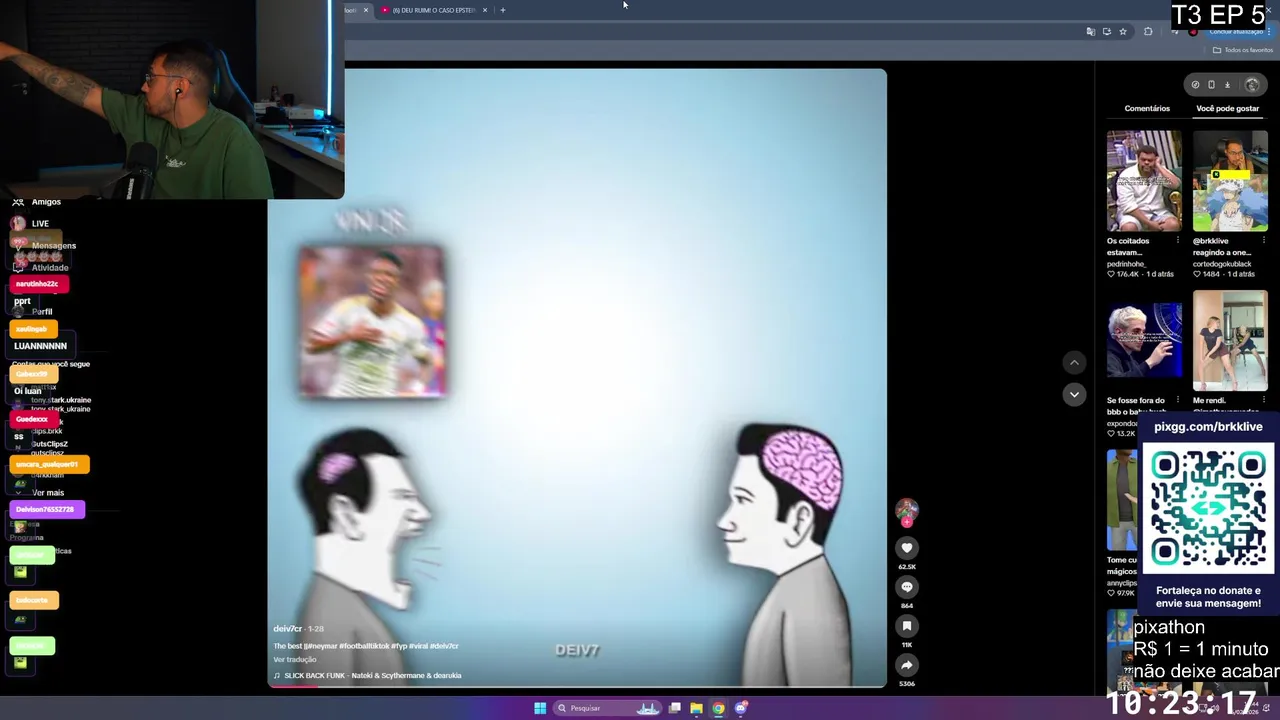This screenshot has width=1280, height=720.
Task: Open the Chrome extensions puzzle icon
Action: [x=1148, y=32]
